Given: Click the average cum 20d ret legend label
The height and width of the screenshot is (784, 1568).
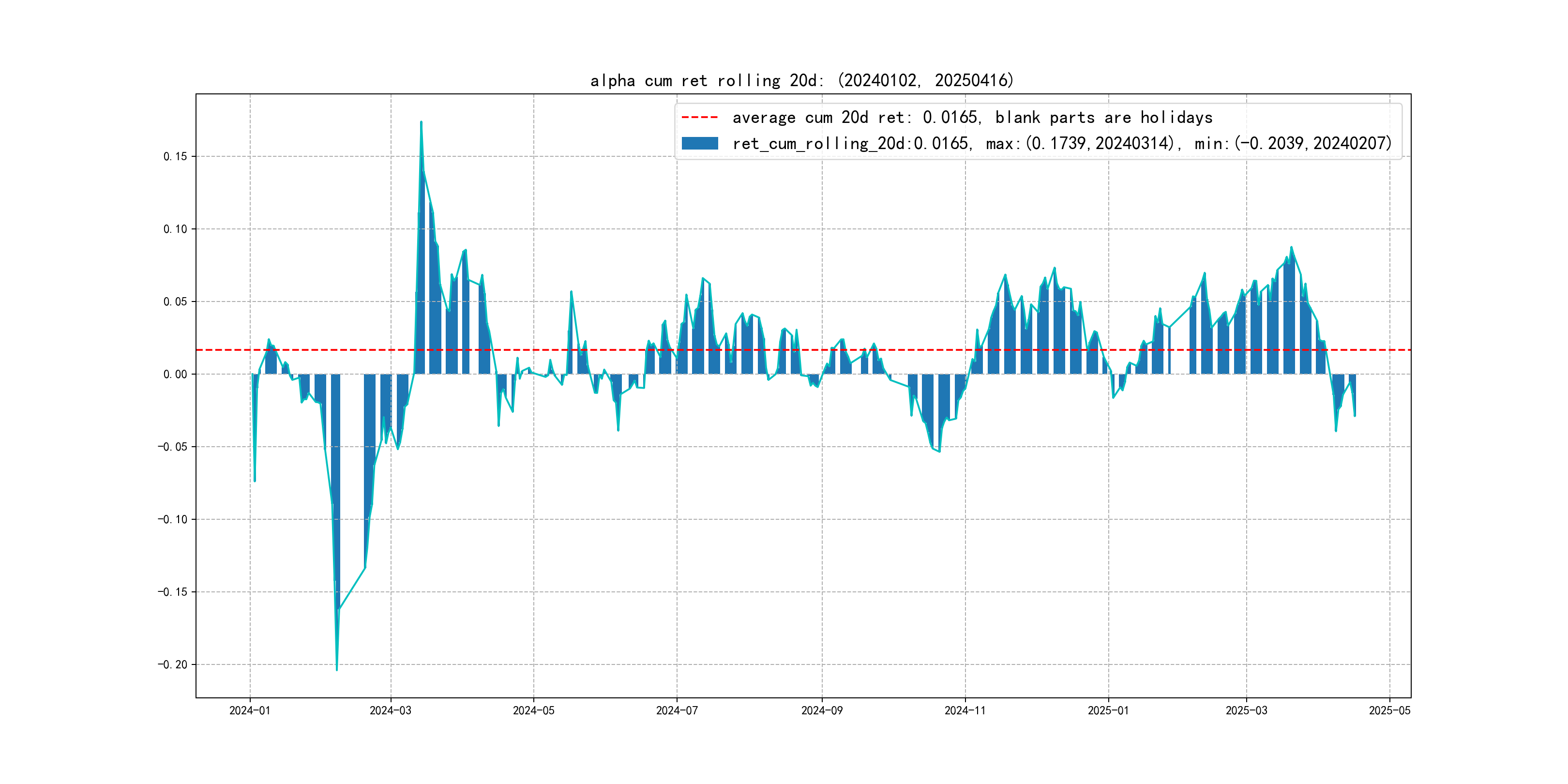Looking at the screenshot, I should [x=972, y=117].
